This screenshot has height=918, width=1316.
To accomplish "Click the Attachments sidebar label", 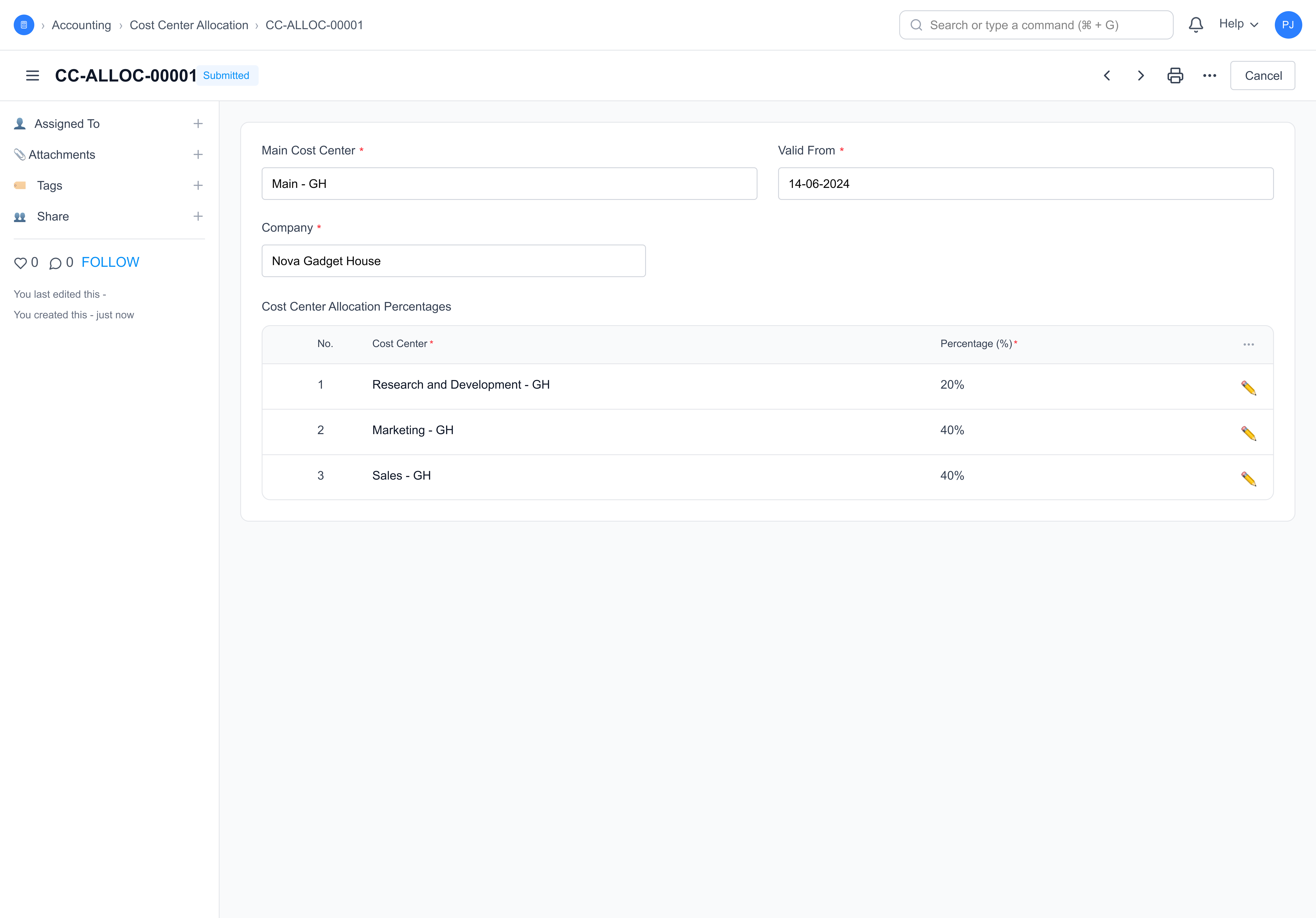I will [x=62, y=155].
